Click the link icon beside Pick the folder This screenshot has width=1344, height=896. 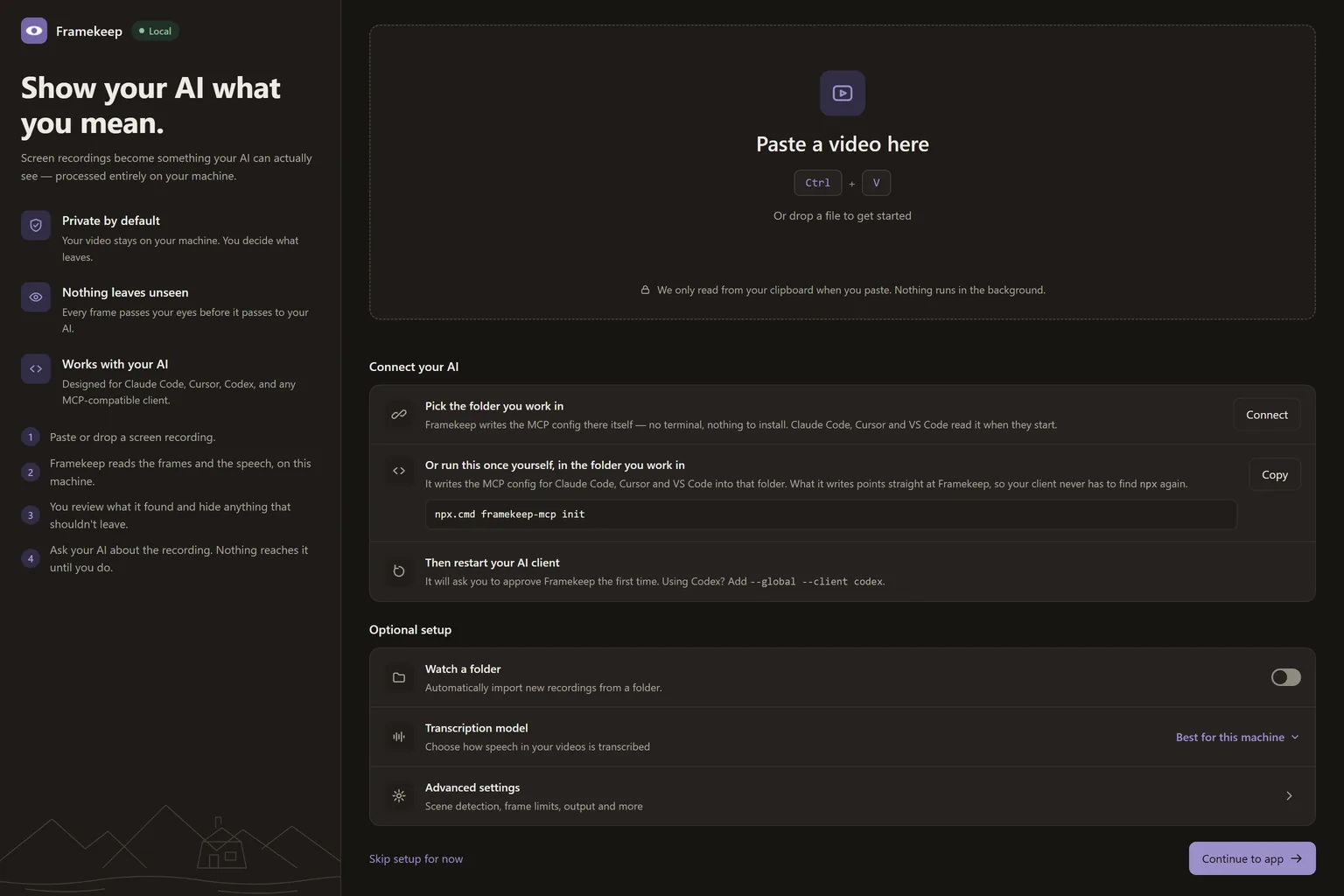tap(399, 414)
